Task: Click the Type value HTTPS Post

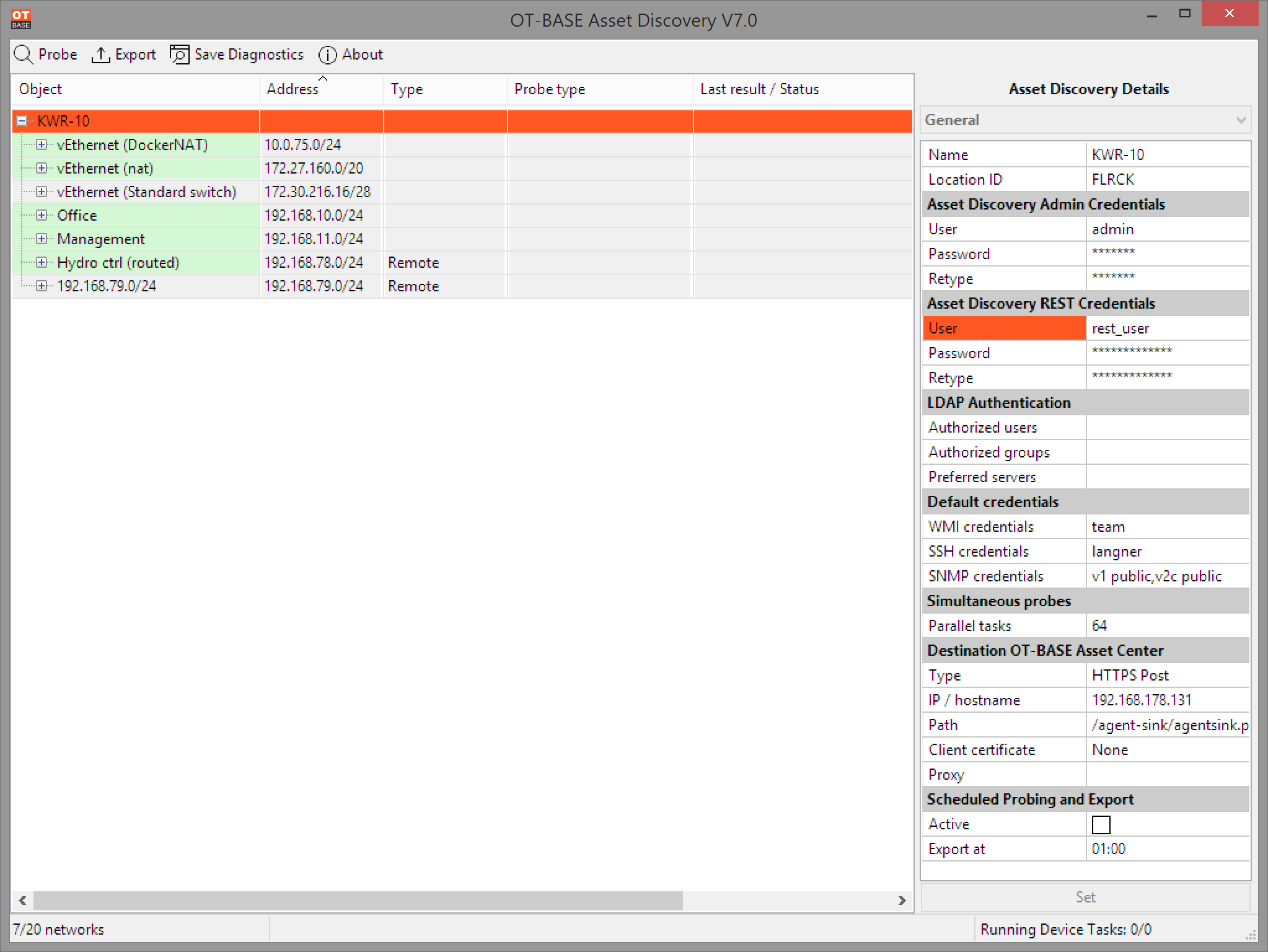Action: (1168, 675)
